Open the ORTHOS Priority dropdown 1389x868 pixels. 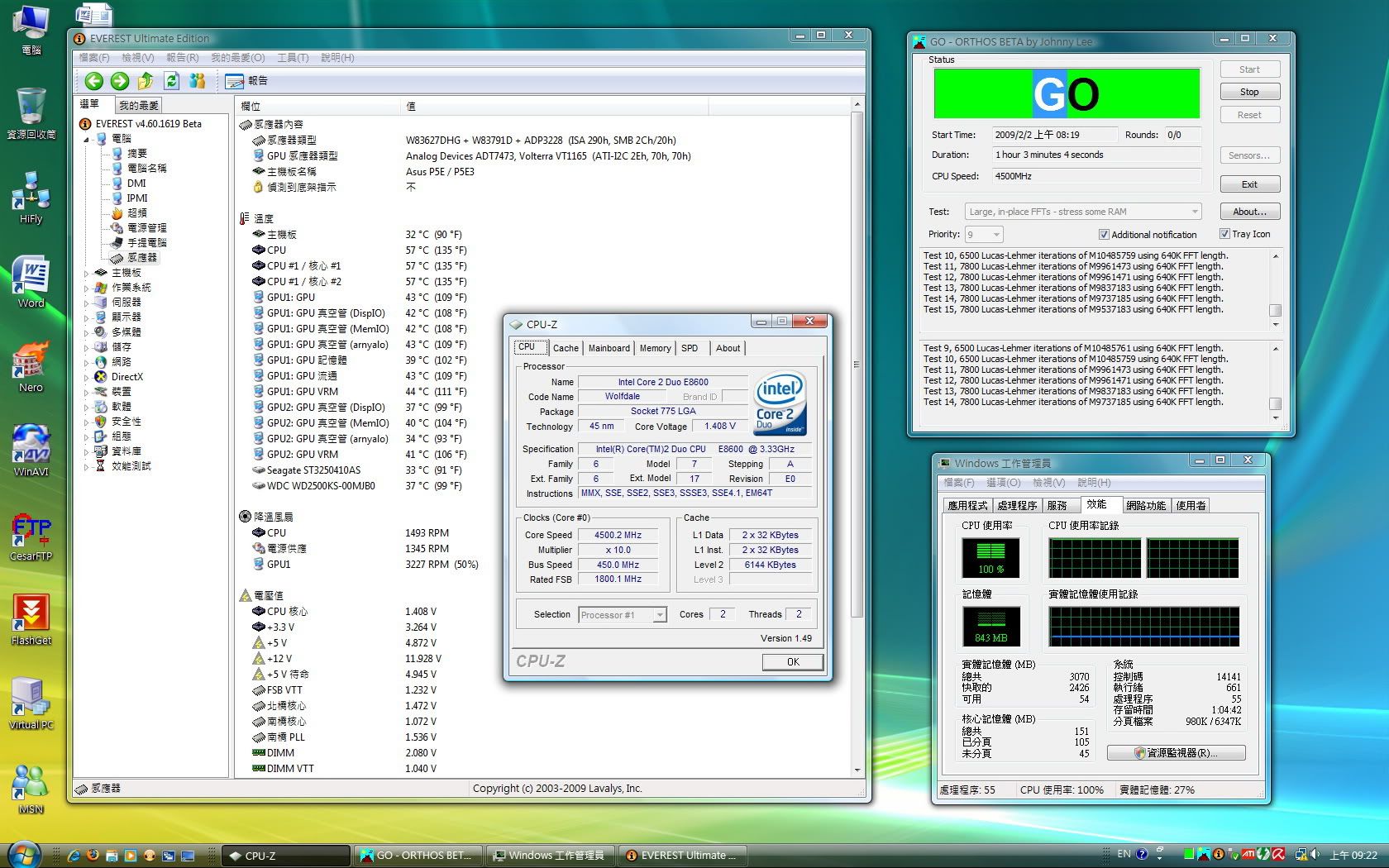click(x=983, y=235)
